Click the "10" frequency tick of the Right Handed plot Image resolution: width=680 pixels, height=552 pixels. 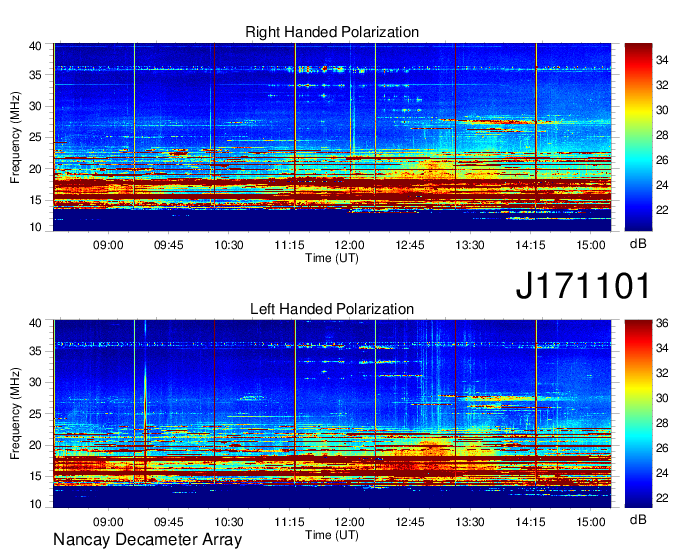36,227
